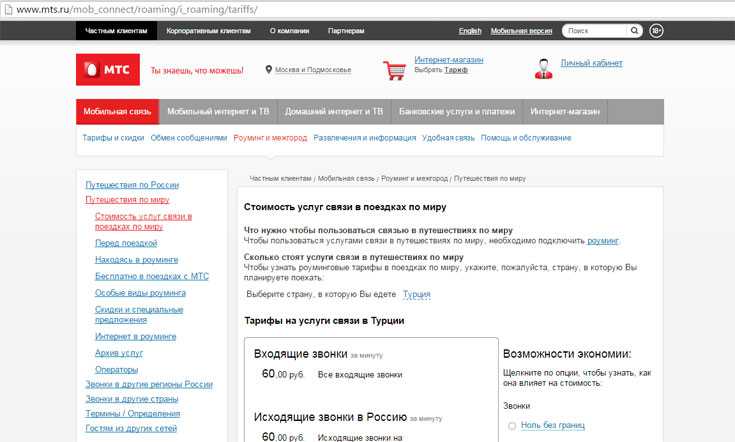Click the location pin icon near Москва

point(268,70)
